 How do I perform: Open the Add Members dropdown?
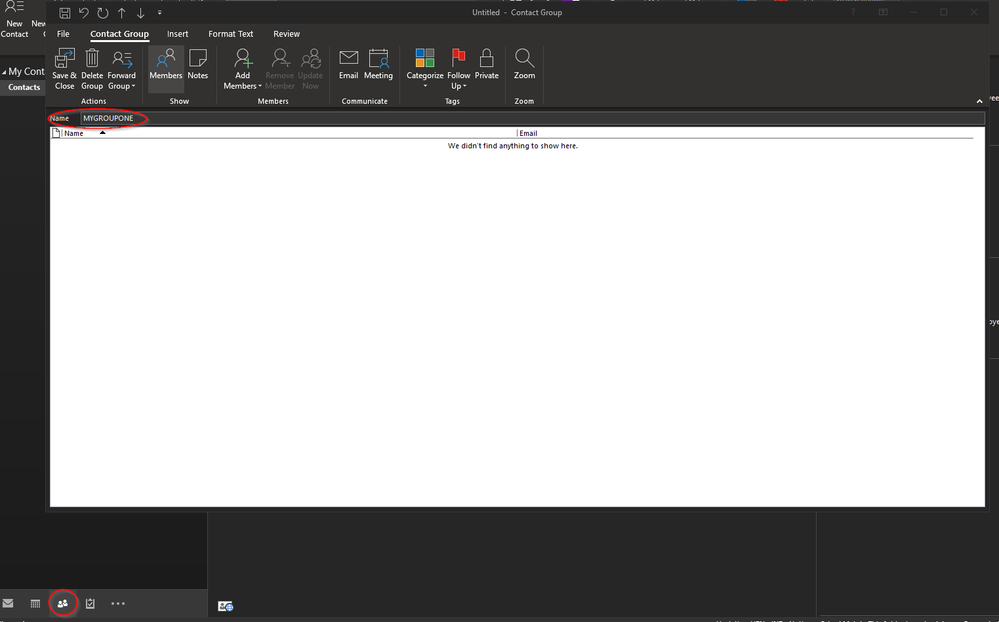click(241, 70)
